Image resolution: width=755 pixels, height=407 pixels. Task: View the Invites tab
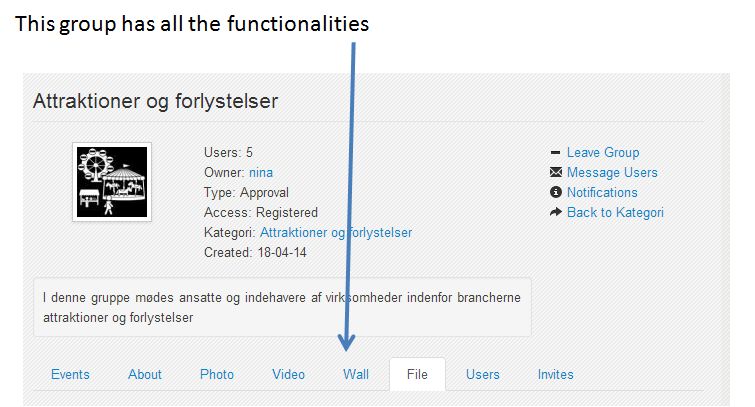[555, 374]
